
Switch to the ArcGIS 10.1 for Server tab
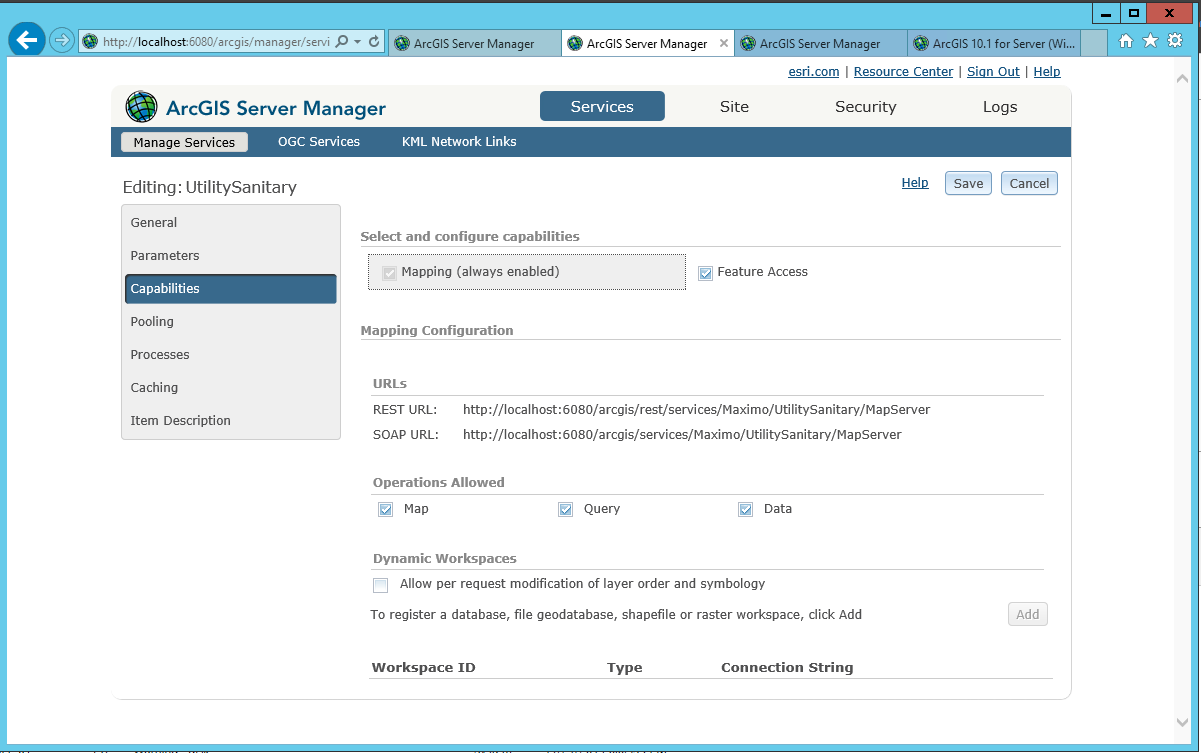[x=993, y=43]
